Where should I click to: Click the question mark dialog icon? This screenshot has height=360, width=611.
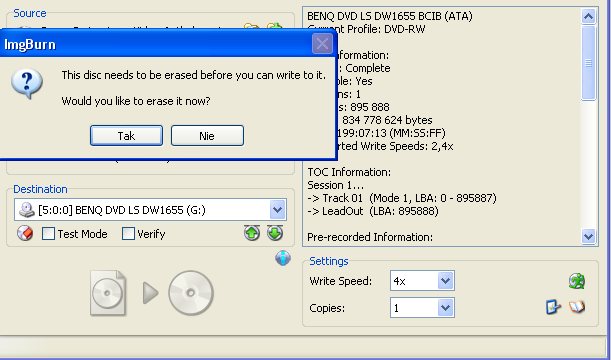26,83
